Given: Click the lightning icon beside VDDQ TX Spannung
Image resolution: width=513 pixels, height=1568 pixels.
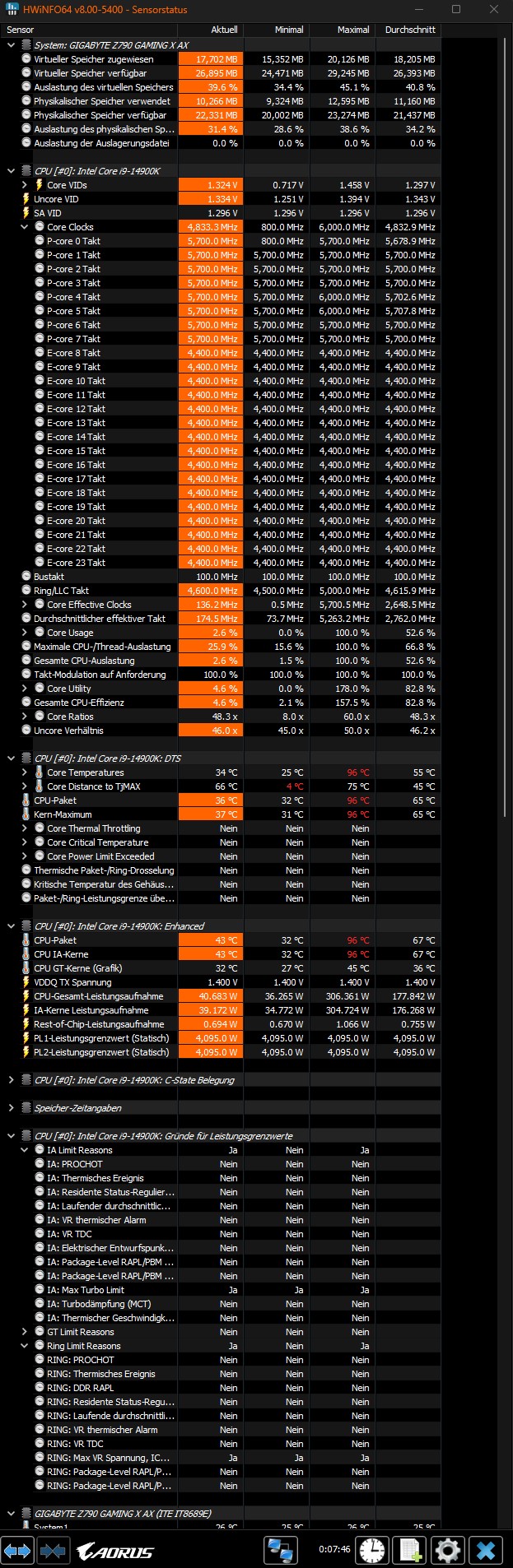Looking at the screenshot, I should 26,982.
